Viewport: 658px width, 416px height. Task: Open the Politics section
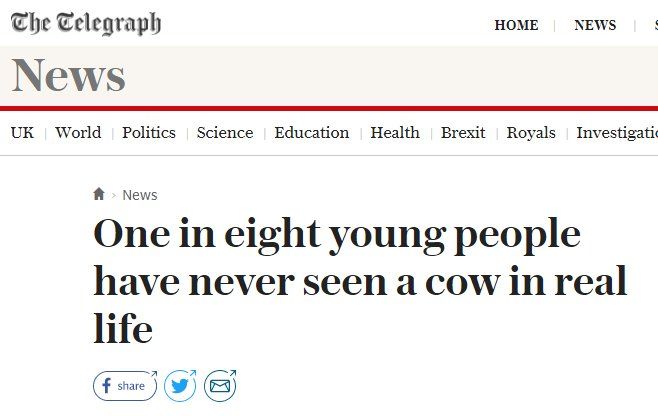click(x=149, y=133)
